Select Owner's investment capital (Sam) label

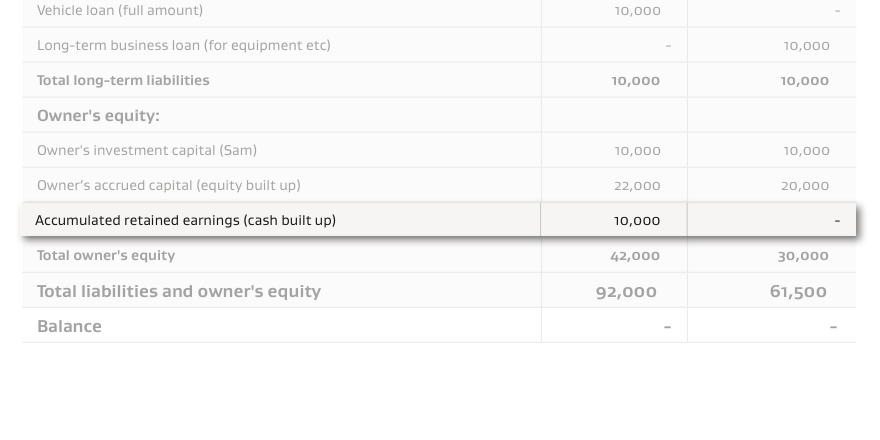(146, 150)
